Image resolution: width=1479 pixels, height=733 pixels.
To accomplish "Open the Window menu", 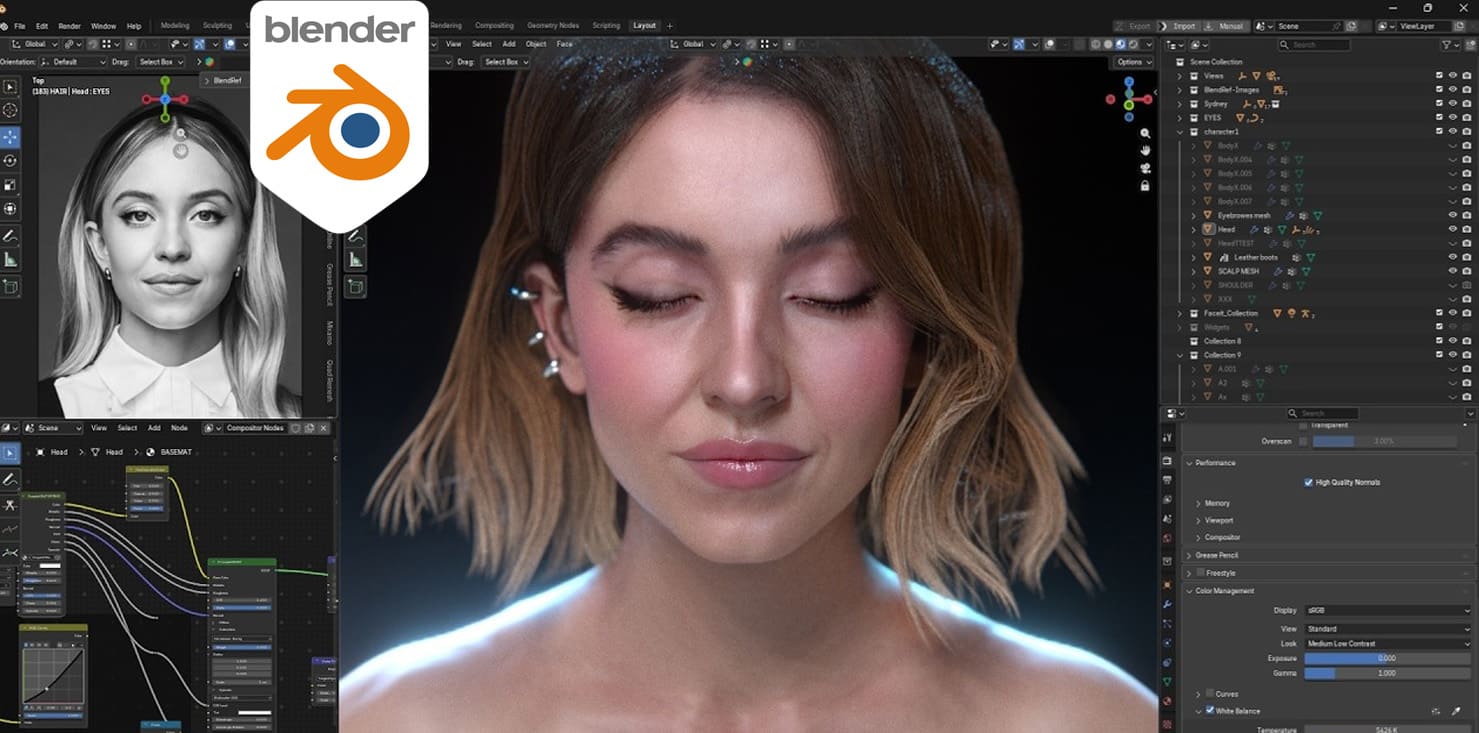I will coord(103,26).
